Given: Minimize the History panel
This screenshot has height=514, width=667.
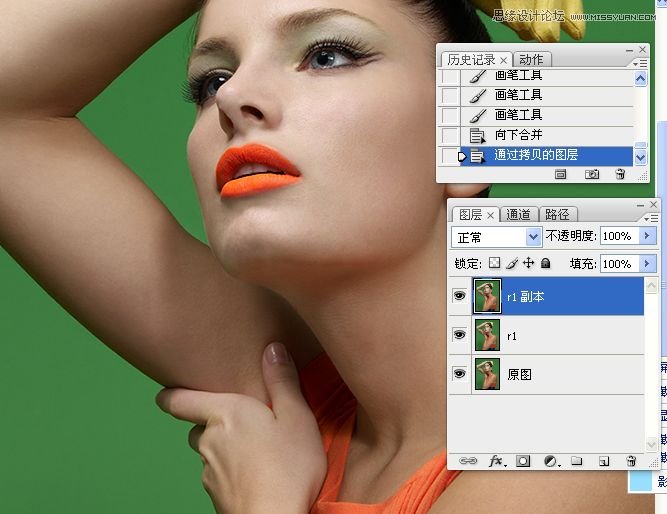Looking at the screenshot, I should coord(630,51).
